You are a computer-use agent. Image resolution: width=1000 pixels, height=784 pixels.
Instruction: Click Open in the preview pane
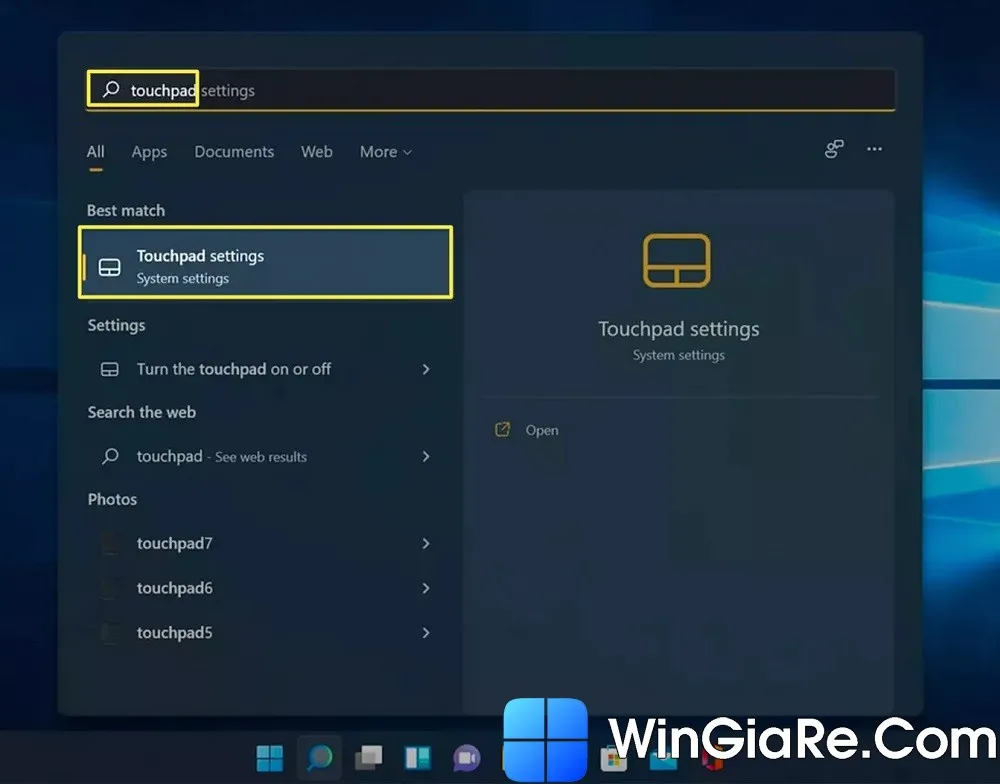coord(541,430)
